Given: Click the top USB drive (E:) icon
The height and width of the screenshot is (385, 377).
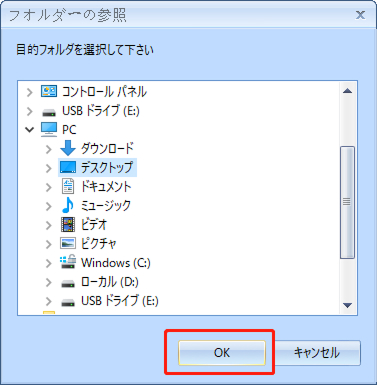Looking at the screenshot, I should [x=49, y=112].
